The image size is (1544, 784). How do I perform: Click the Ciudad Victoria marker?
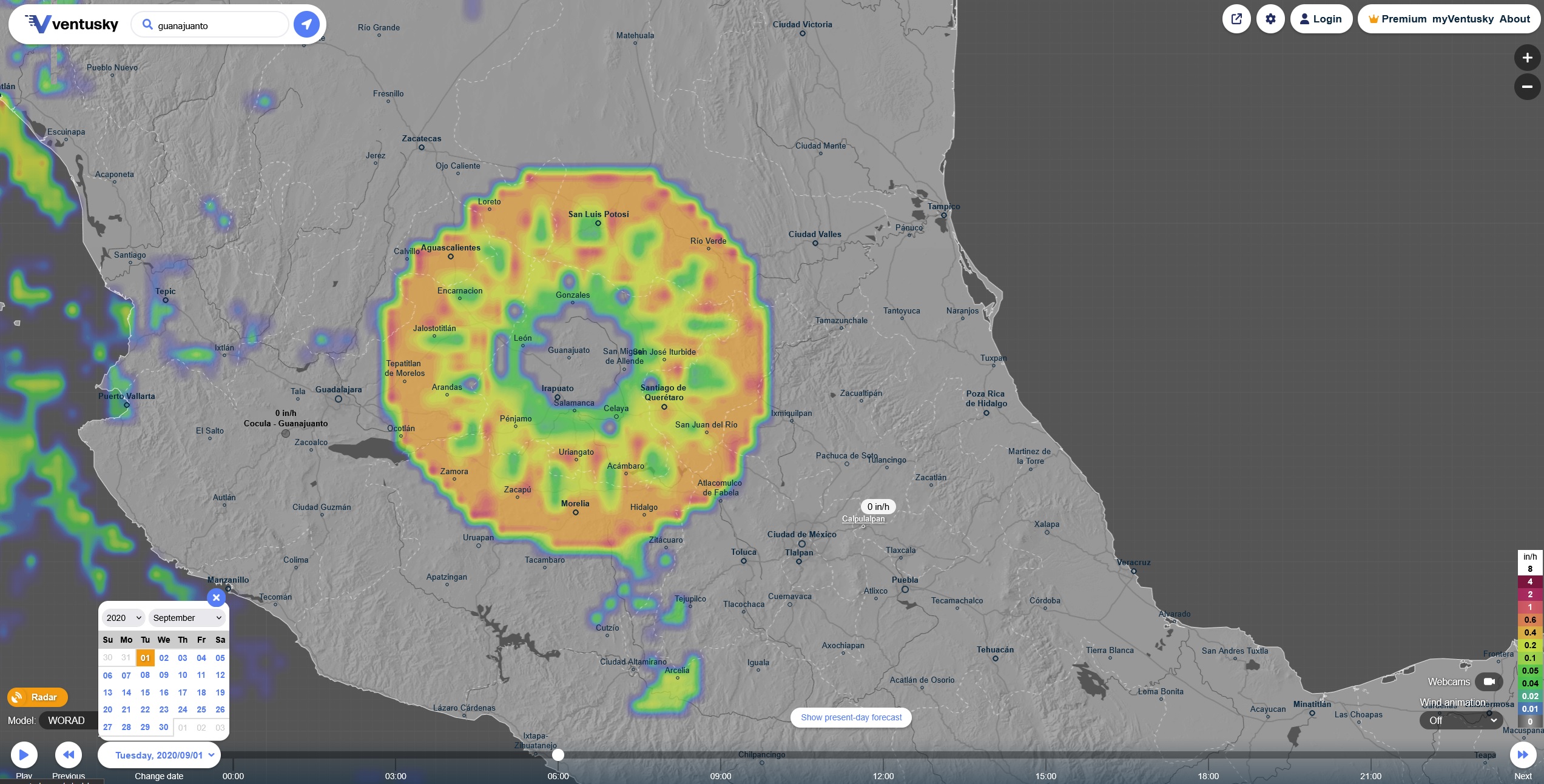pos(803,33)
